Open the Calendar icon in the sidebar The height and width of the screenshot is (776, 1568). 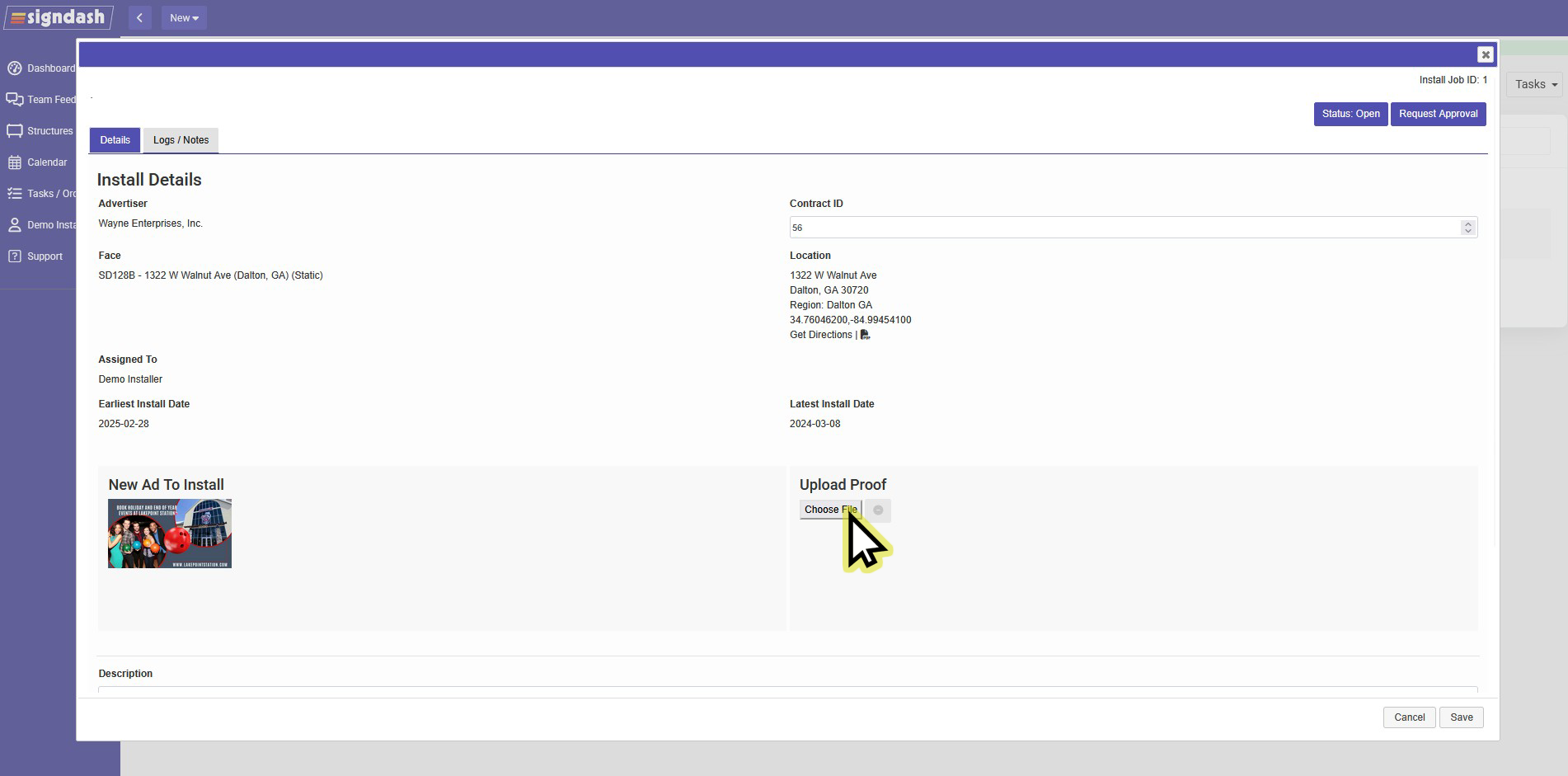(15, 162)
